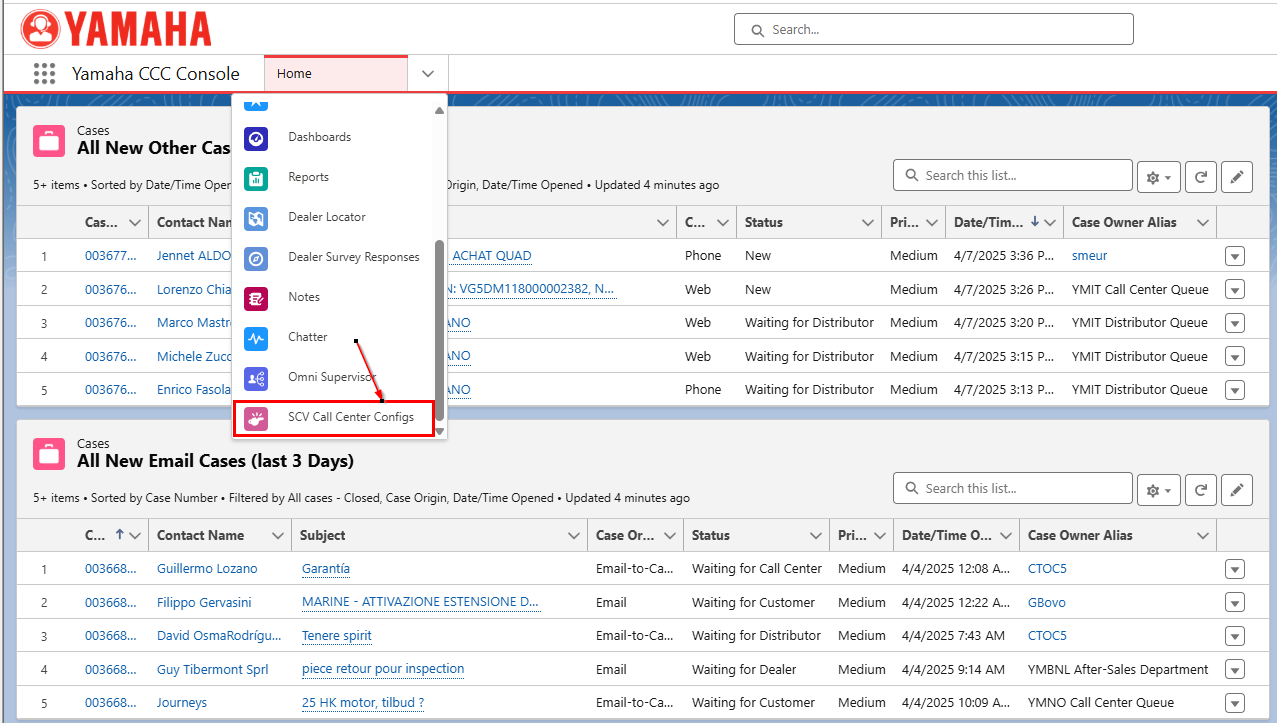This screenshot has height=723, width=1277.
Task: Open Dashboards from the navigation menu
Action: click(319, 137)
